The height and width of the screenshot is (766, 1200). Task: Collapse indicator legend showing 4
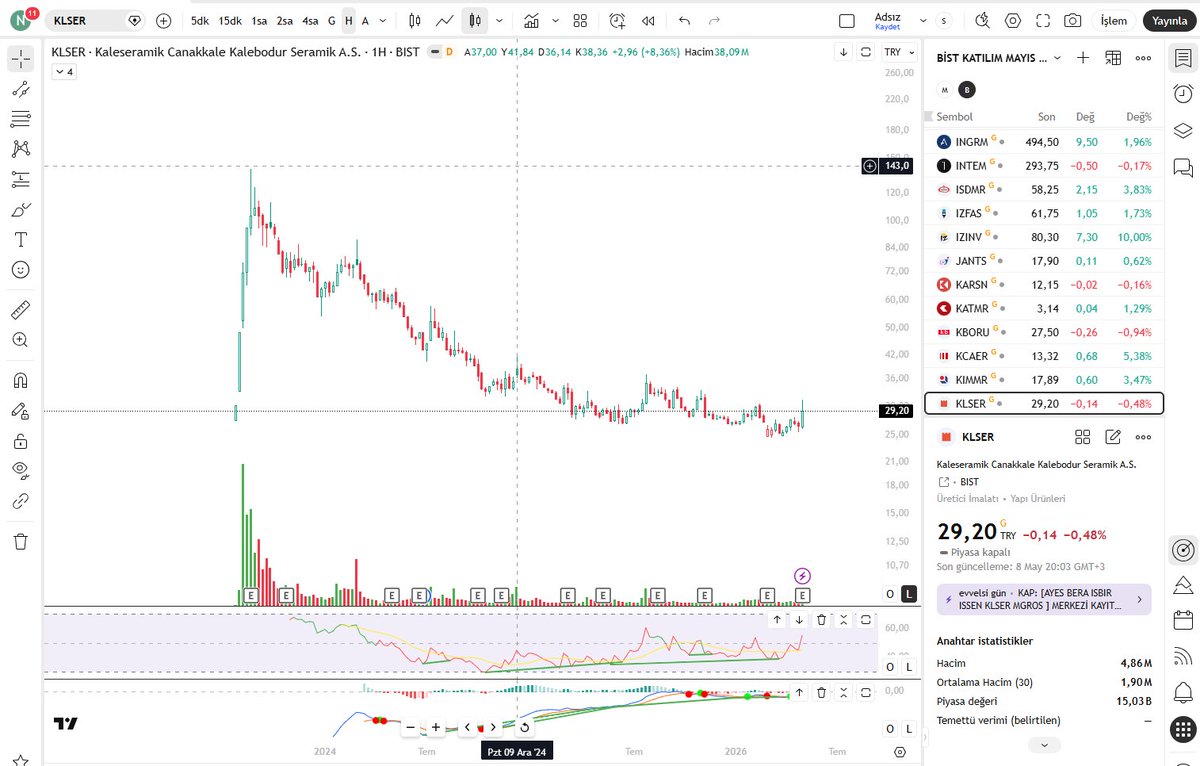63,72
